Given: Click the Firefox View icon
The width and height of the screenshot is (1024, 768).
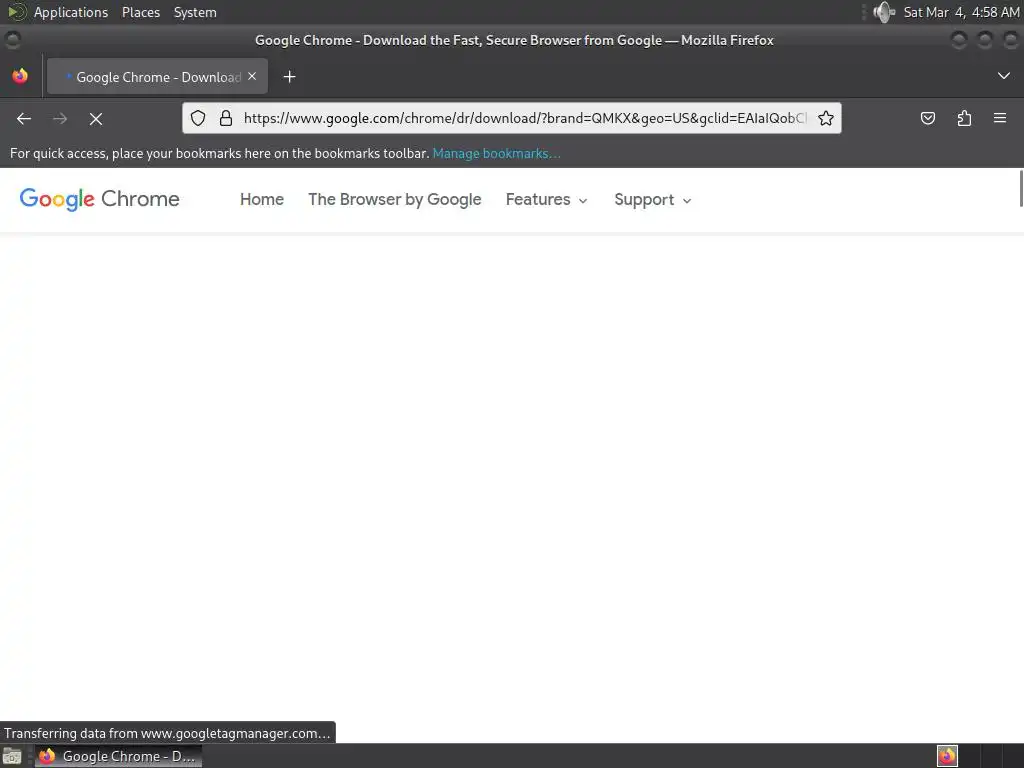Looking at the screenshot, I should point(20,76).
